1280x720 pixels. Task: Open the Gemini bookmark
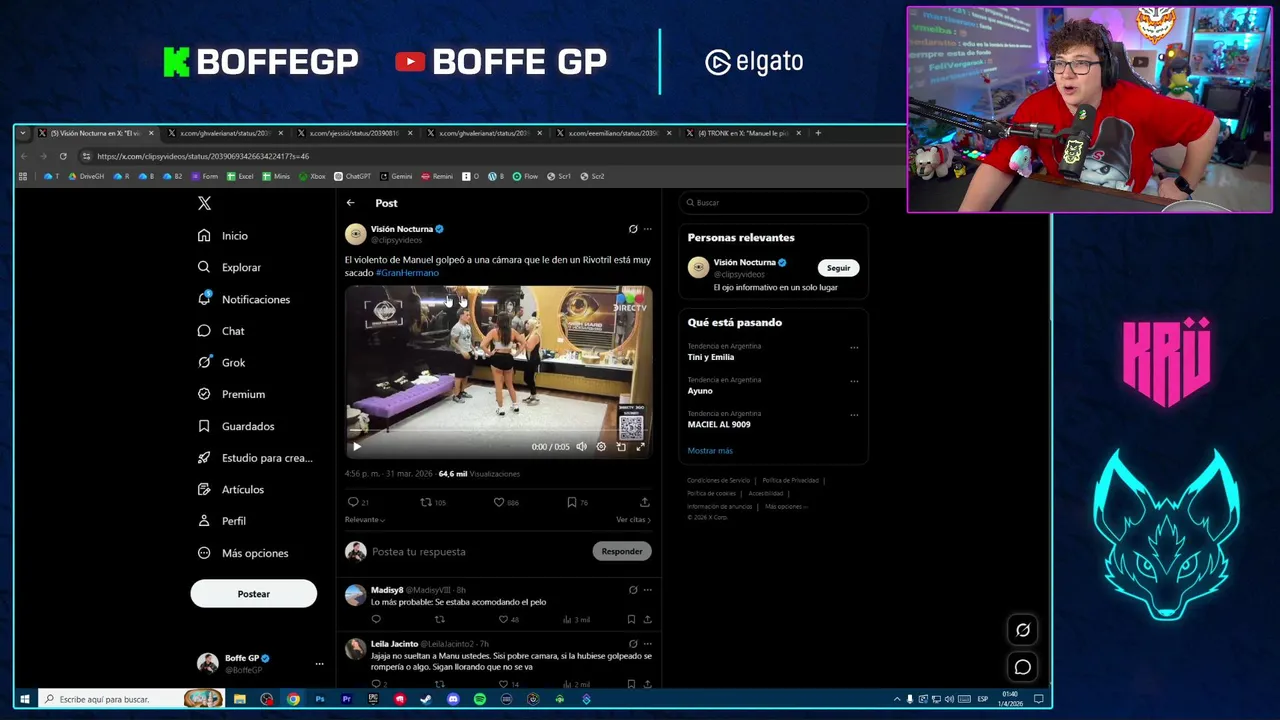pyautogui.click(x=396, y=176)
